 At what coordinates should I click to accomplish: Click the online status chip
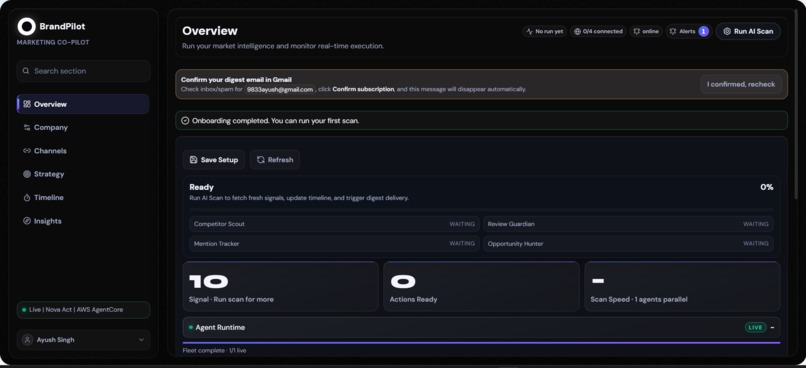click(x=646, y=31)
